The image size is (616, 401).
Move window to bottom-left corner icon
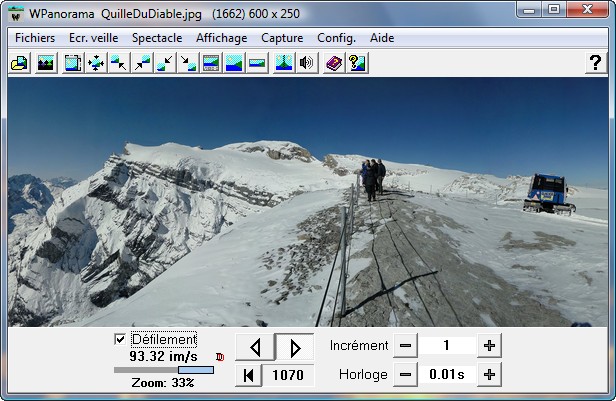click(165, 63)
